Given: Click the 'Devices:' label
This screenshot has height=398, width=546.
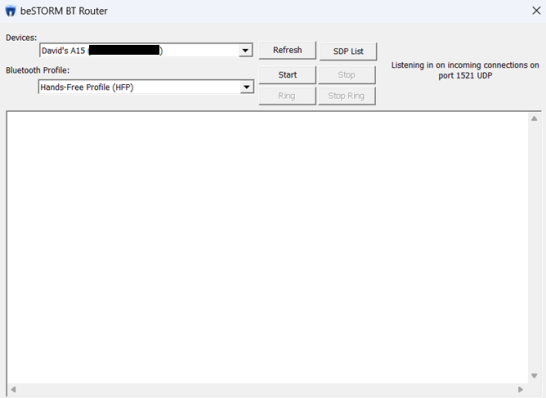Looking at the screenshot, I should tap(21, 38).
